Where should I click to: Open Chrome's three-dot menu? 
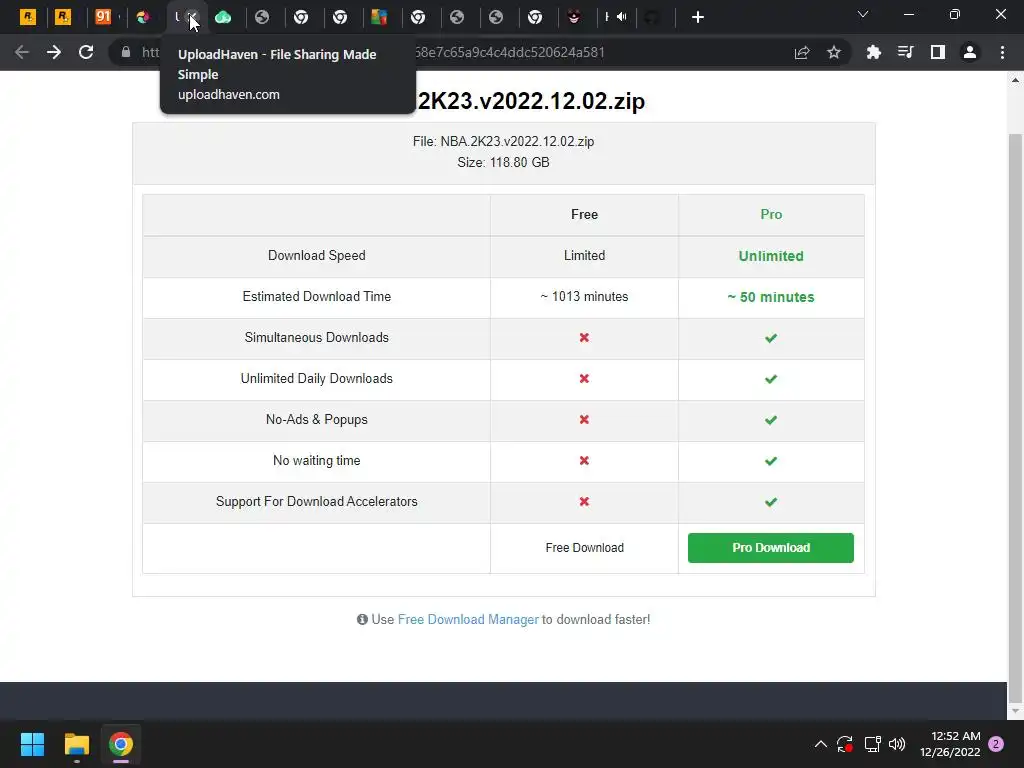click(x=1002, y=52)
